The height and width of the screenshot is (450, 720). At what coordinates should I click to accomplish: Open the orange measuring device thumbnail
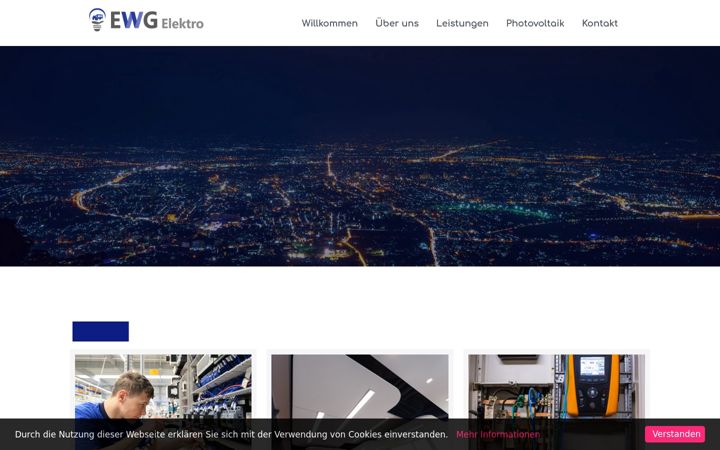(556, 402)
